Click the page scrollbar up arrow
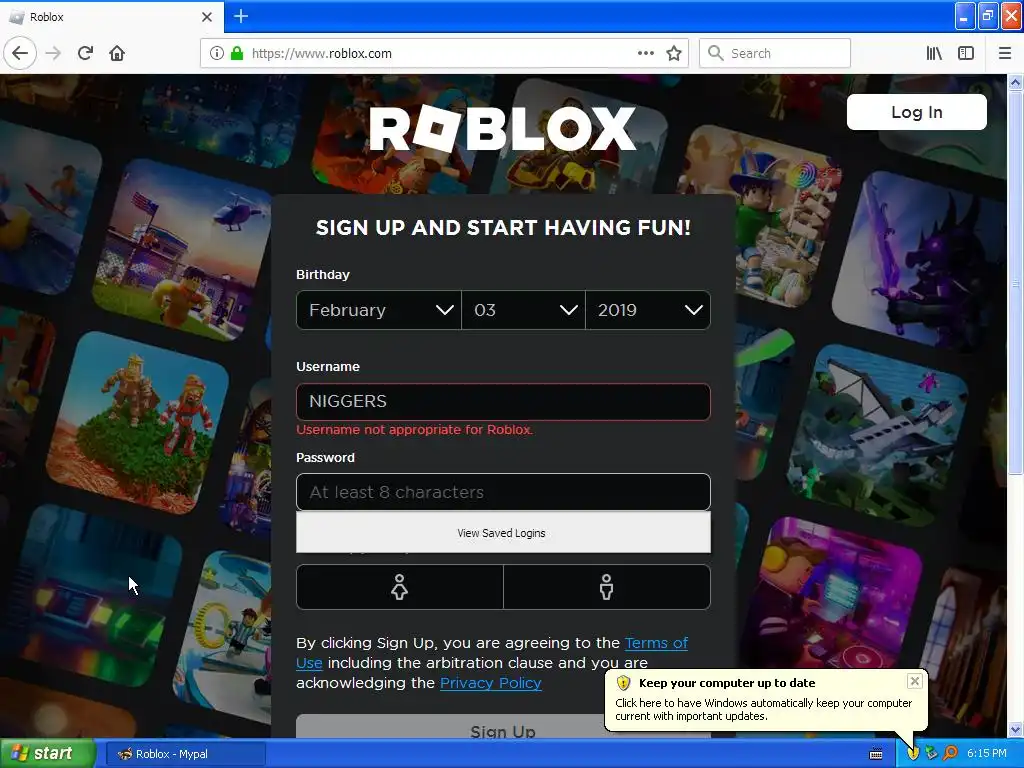This screenshot has height=768, width=1024. click(x=1015, y=82)
